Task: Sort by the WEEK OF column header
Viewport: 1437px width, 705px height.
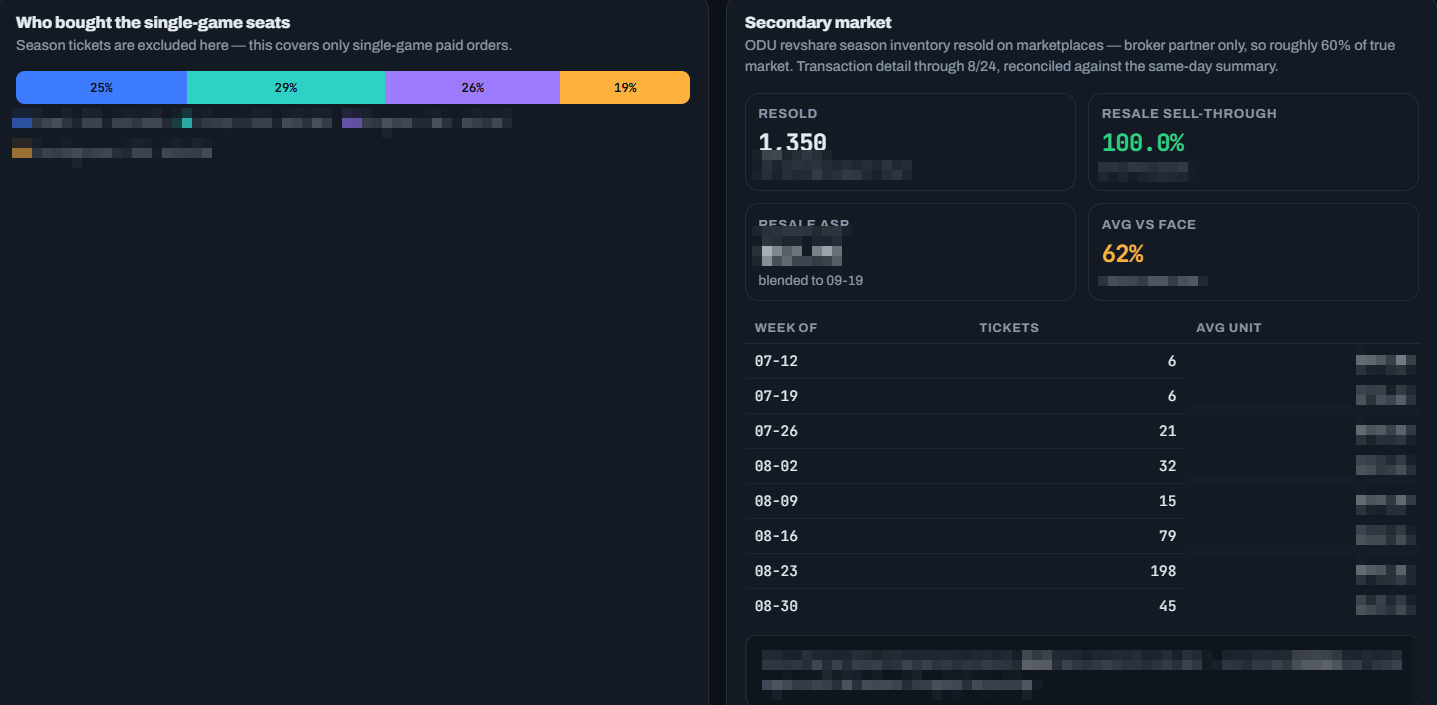Action: (x=786, y=328)
